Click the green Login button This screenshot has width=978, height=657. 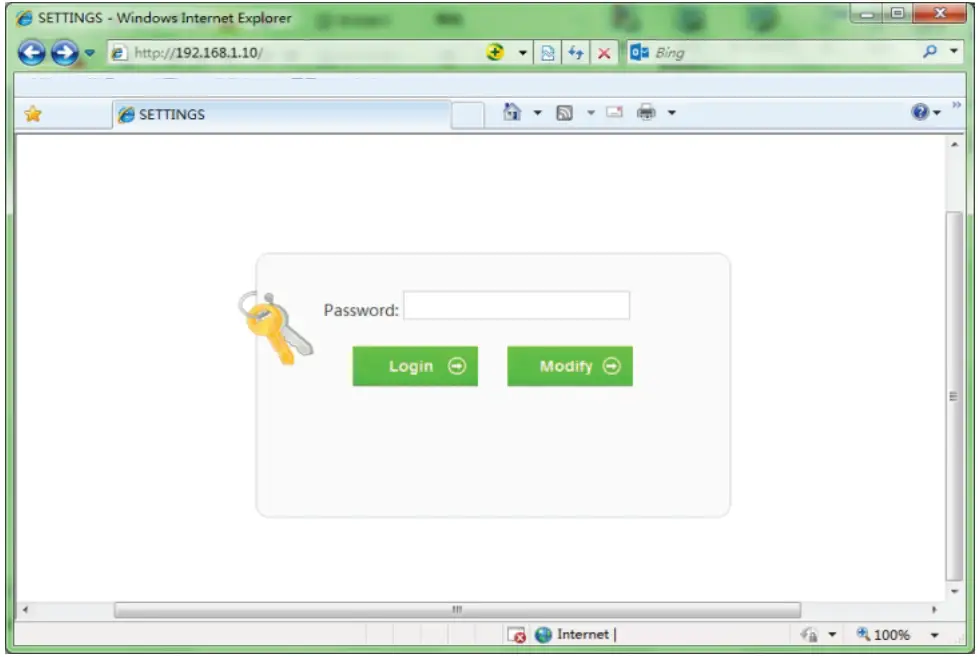(x=415, y=366)
